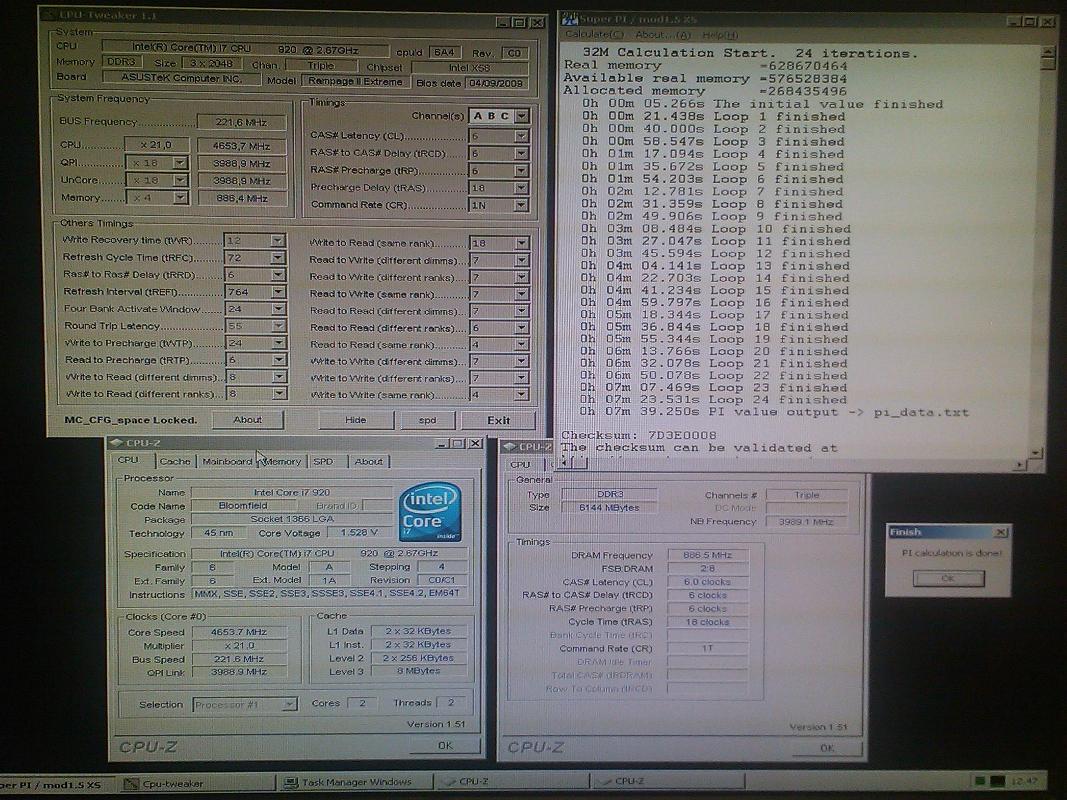Click the left CPU-Z title bar icon
The image size is (1067, 800).
(116, 443)
